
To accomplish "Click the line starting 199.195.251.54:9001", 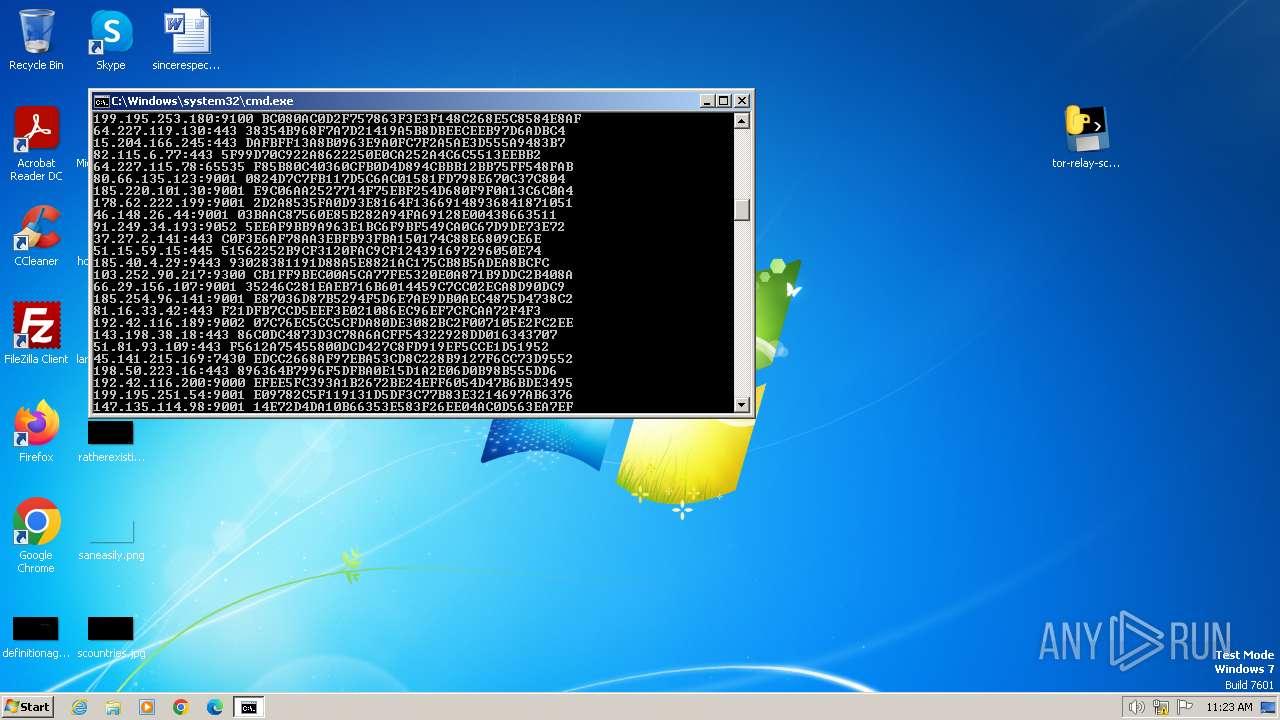I will [333, 395].
